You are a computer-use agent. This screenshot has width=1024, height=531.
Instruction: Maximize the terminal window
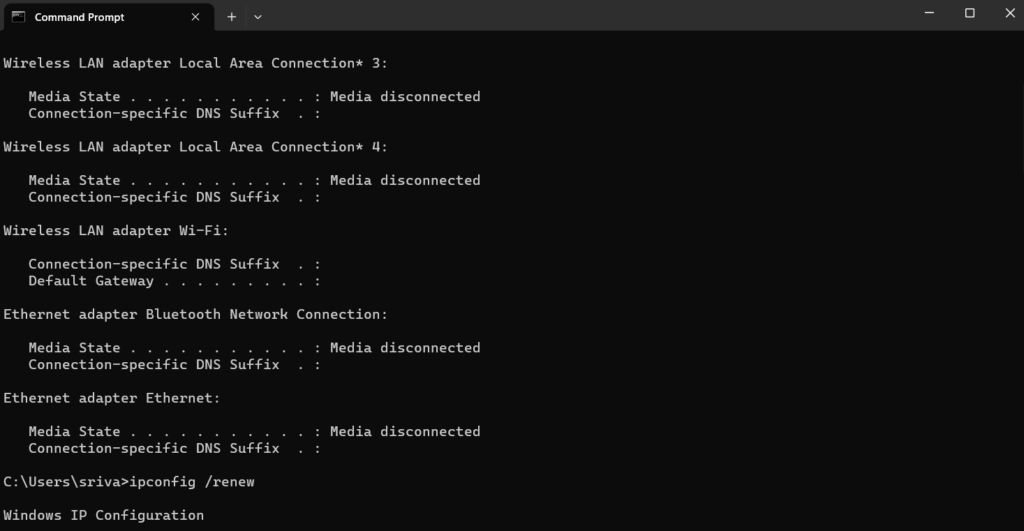tap(969, 13)
